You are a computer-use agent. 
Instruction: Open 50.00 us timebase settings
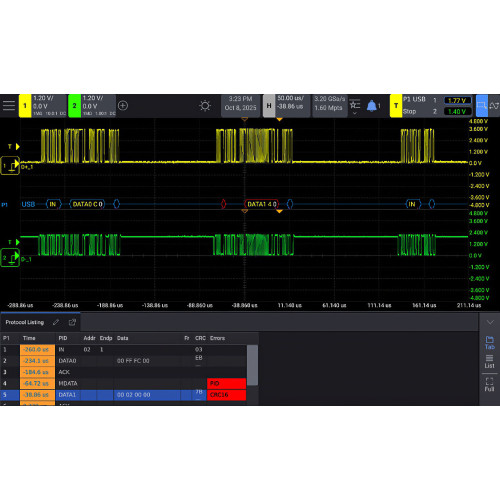coord(293,106)
